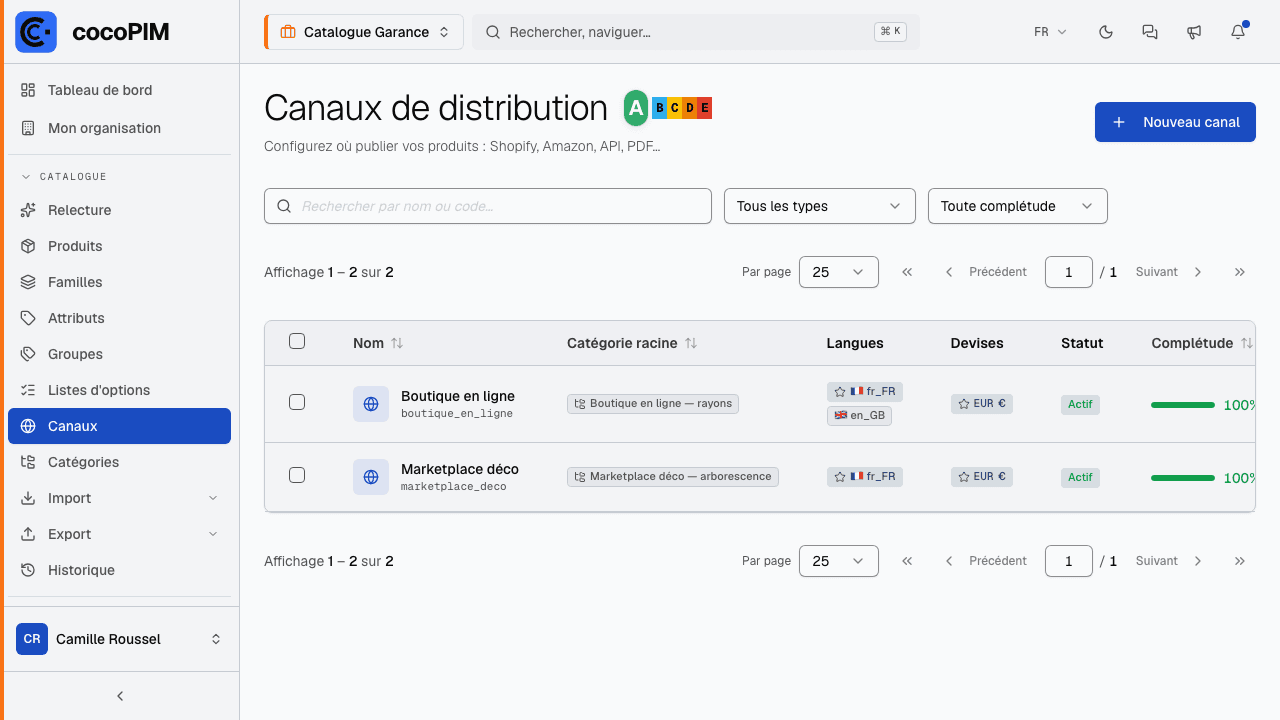This screenshot has width=1280, height=720.
Task: Open the Camille Roussel user menu
Action: pyautogui.click(x=120, y=639)
